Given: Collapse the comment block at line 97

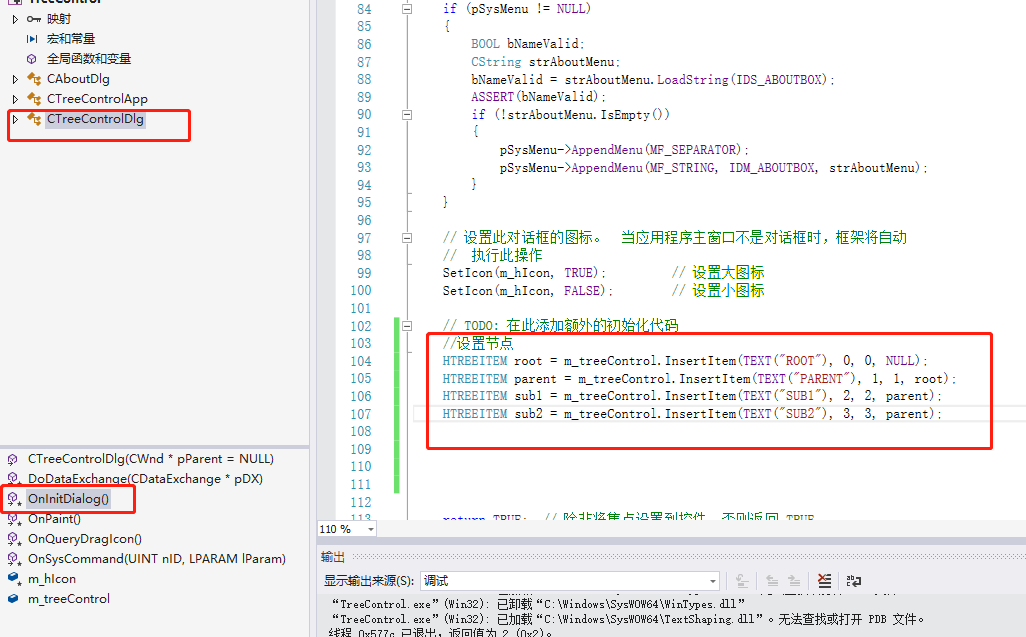Looking at the screenshot, I should (407, 238).
